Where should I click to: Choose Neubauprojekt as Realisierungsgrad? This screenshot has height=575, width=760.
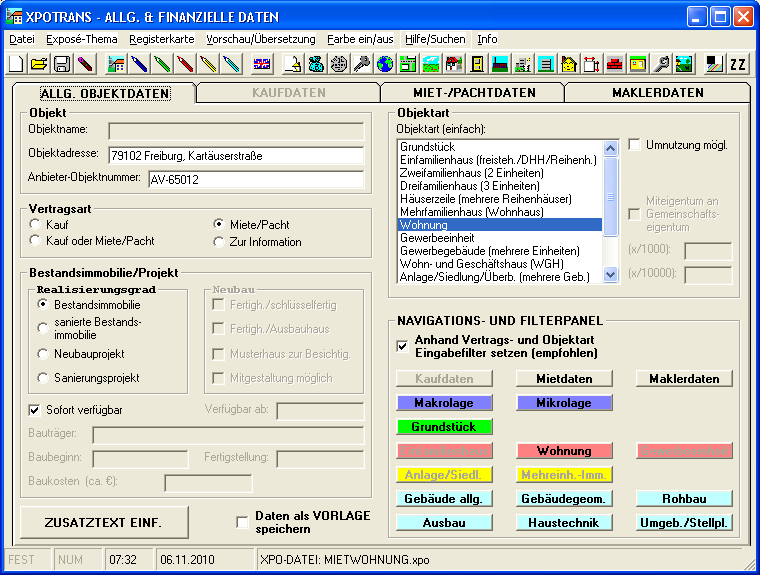pos(43,354)
